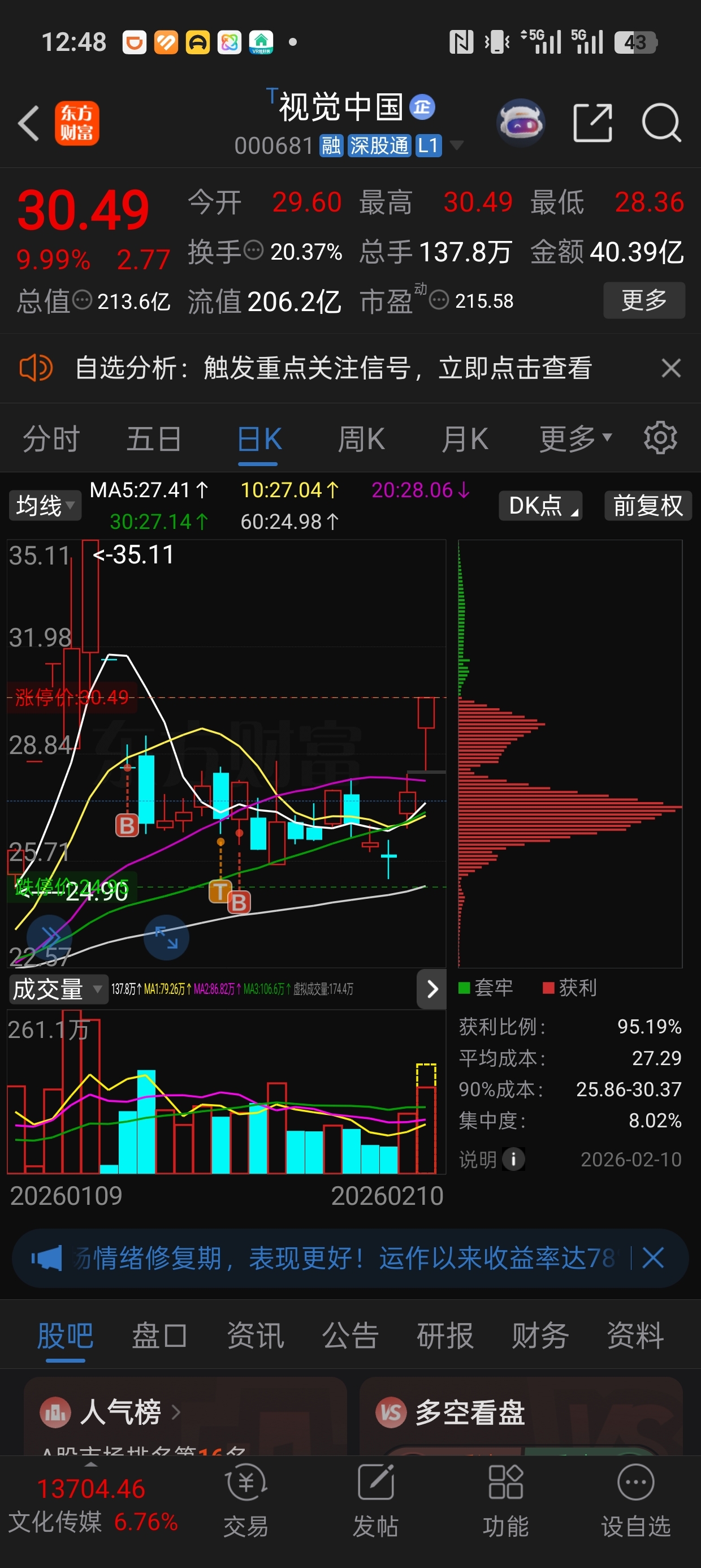Close the blue promotion banner

click(x=653, y=1257)
